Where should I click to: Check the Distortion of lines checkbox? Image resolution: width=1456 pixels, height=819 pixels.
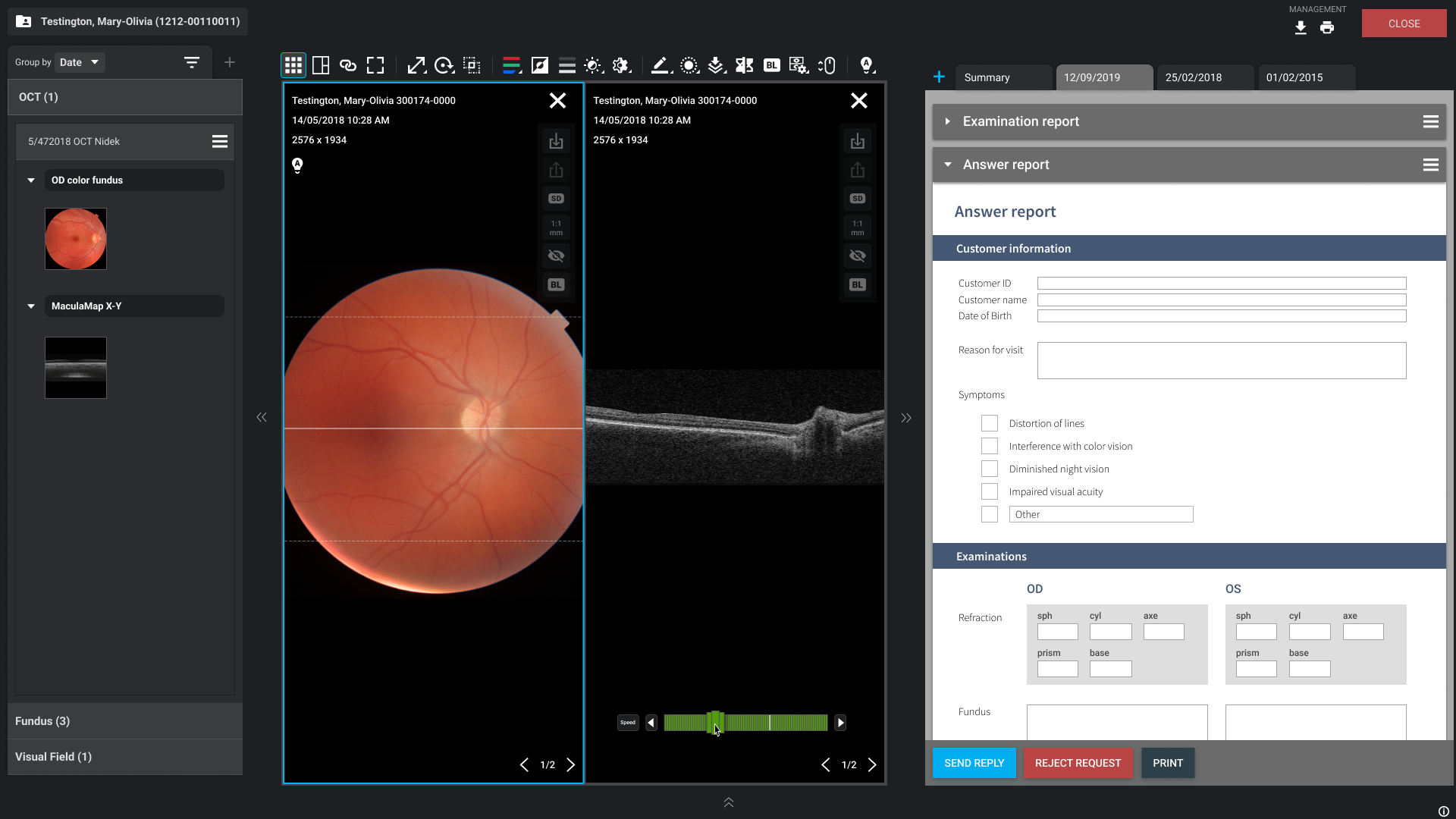pos(990,423)
